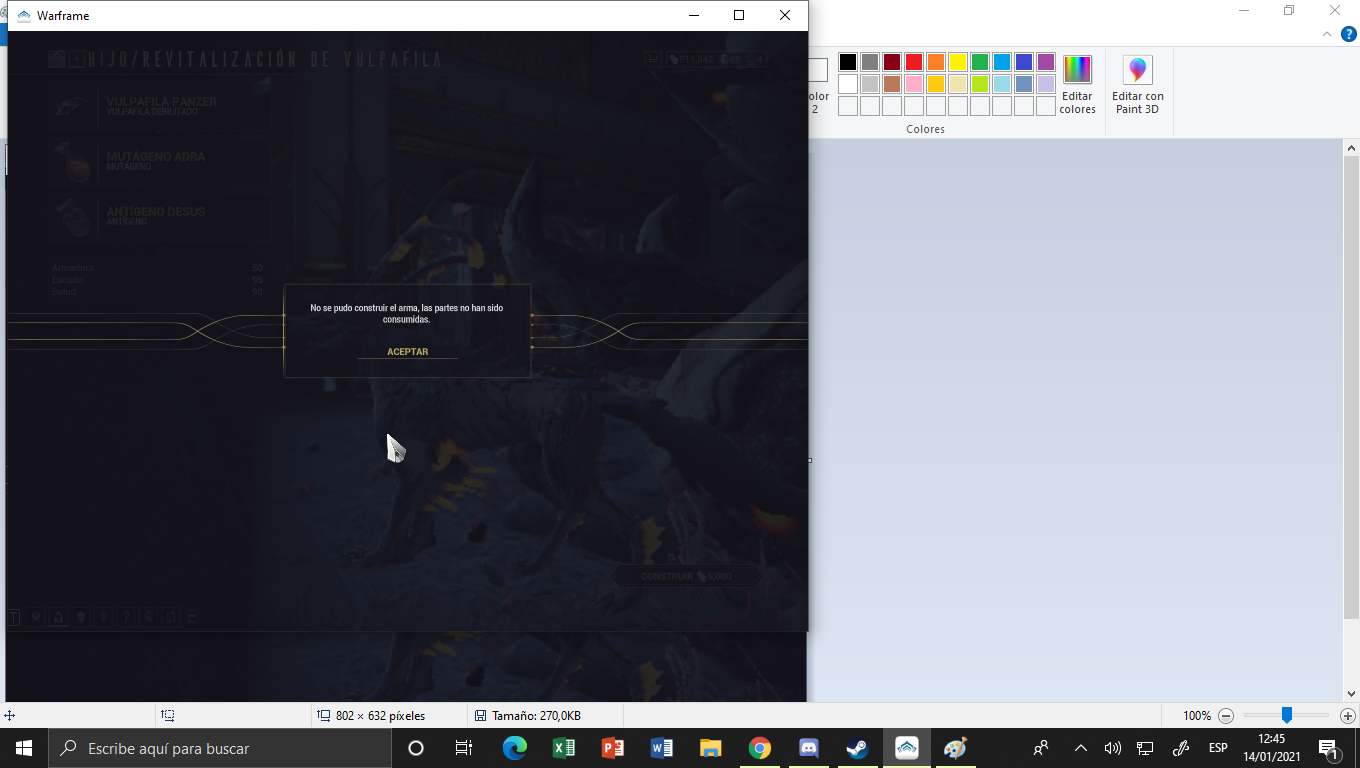Click the dimmed CONSTRUIR button in Warframe
The height and width of the screenshot is (768, 1360).
point(687,576)
